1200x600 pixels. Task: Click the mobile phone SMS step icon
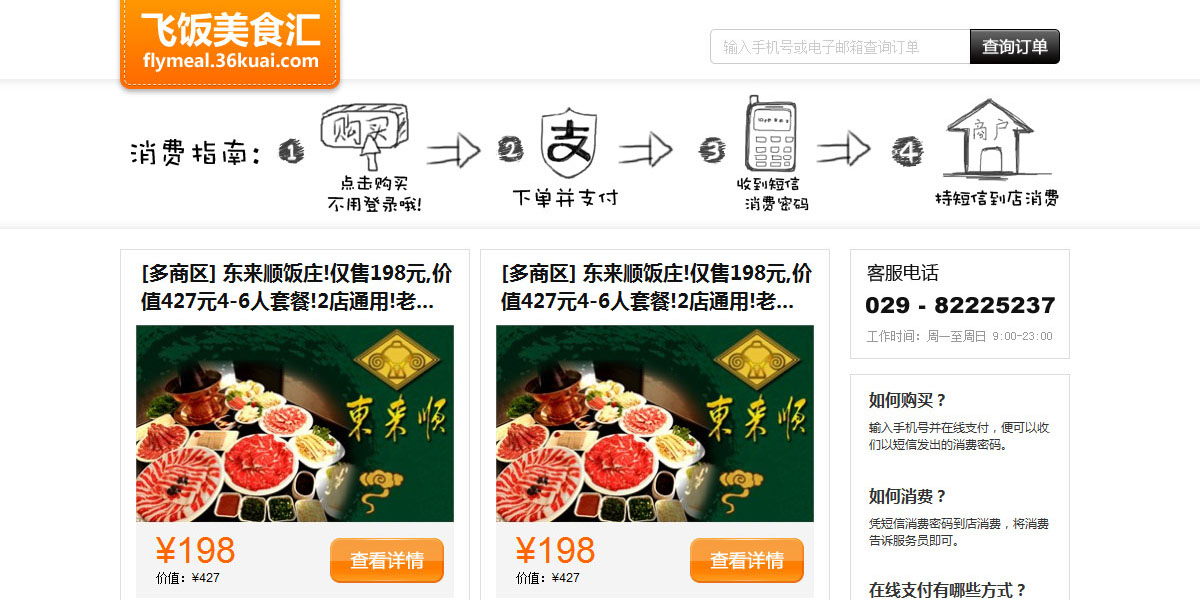[x=772, y=135]
